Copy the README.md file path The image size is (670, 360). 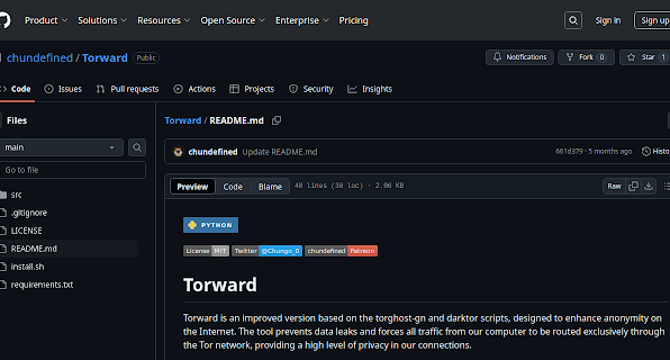pos(276,120)
